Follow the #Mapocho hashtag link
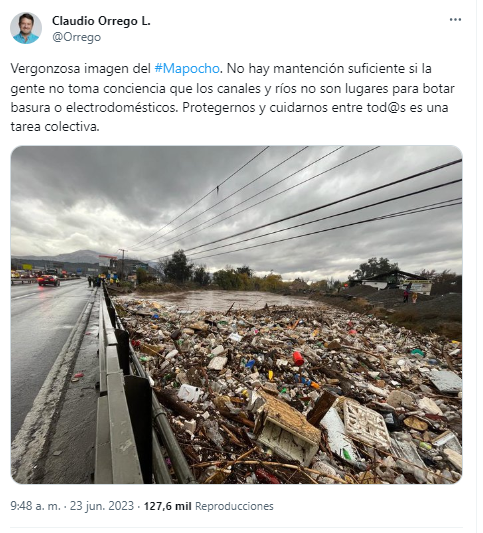 (187, 69)
